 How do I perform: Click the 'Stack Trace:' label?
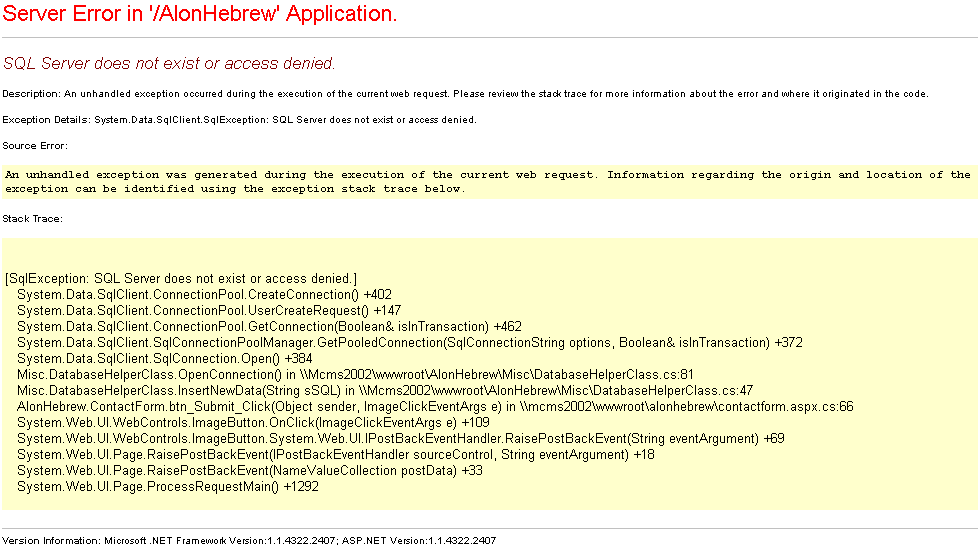point(33,218)
